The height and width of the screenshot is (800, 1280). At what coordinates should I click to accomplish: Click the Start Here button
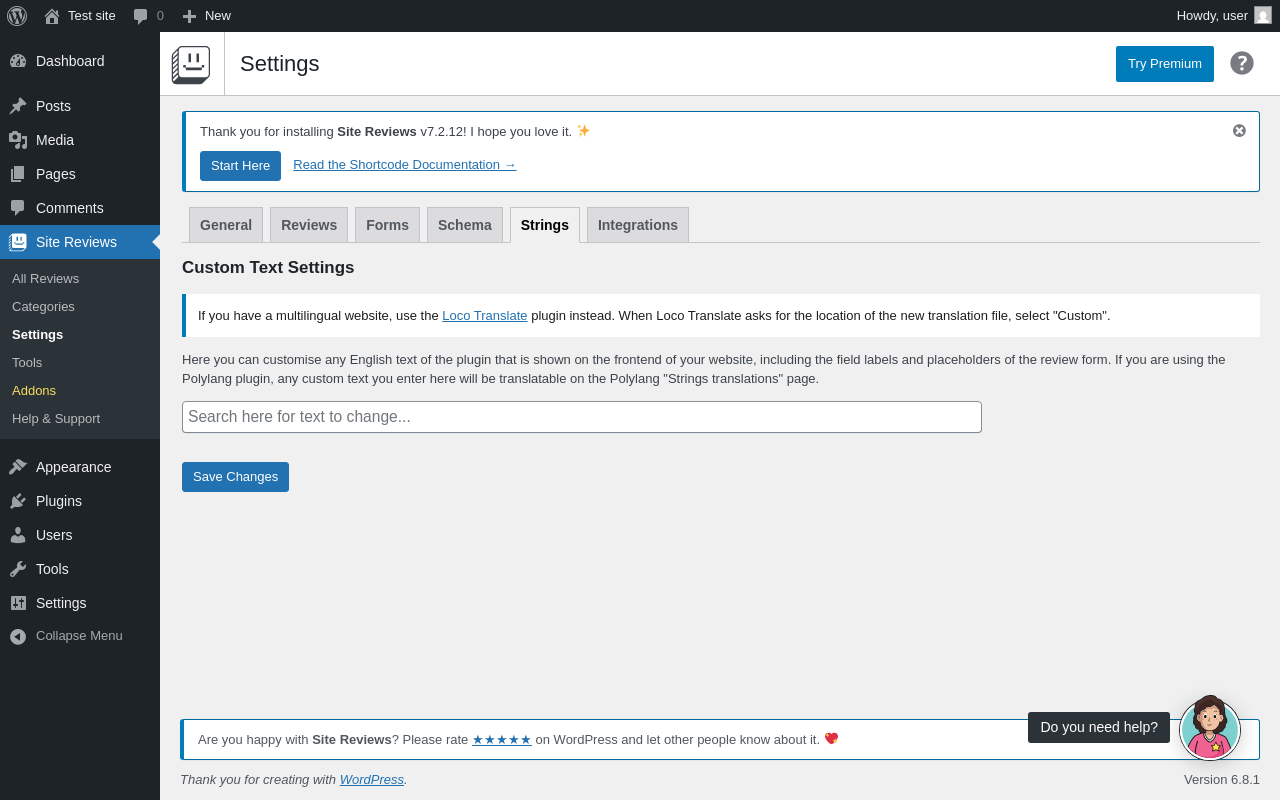click(240, 166)
